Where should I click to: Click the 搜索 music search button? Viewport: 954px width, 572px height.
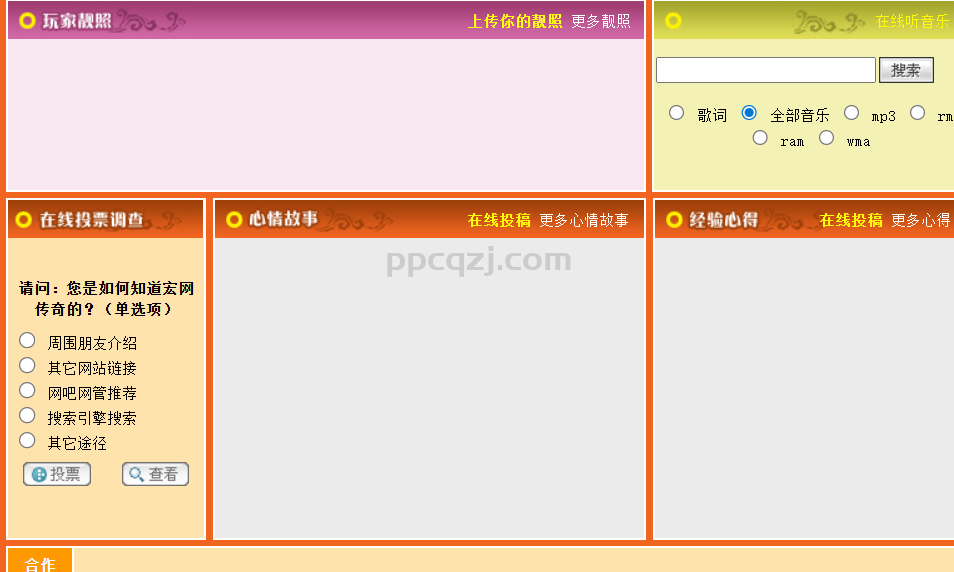905,70
